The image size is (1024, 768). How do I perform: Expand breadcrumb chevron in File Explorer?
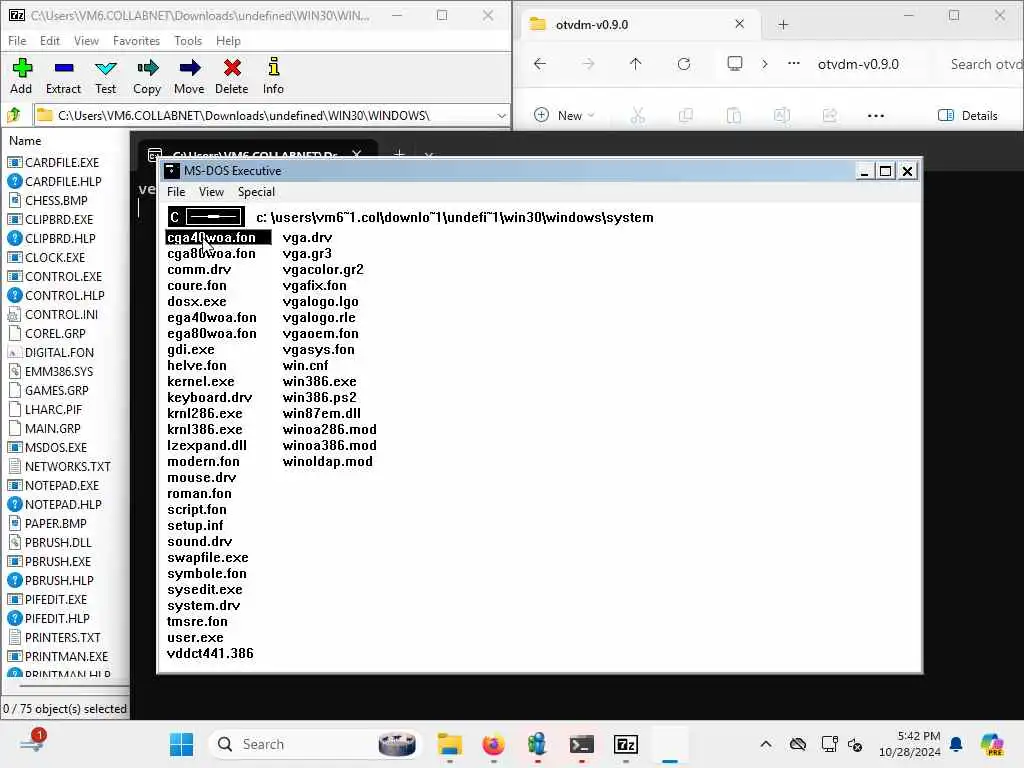pyautogui.click(x=765, y=64)
